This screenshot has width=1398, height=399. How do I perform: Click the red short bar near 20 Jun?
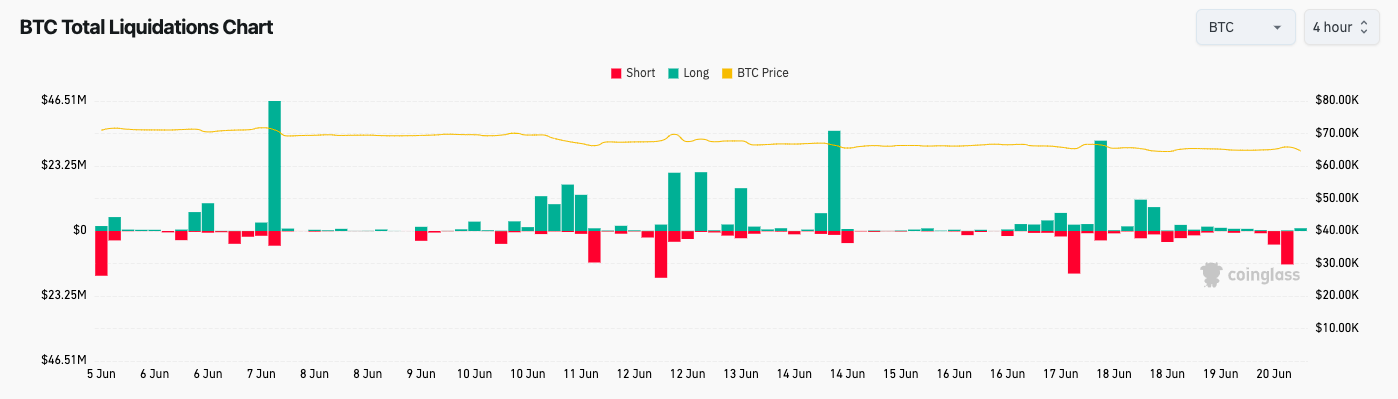[x=1287, y=248]
